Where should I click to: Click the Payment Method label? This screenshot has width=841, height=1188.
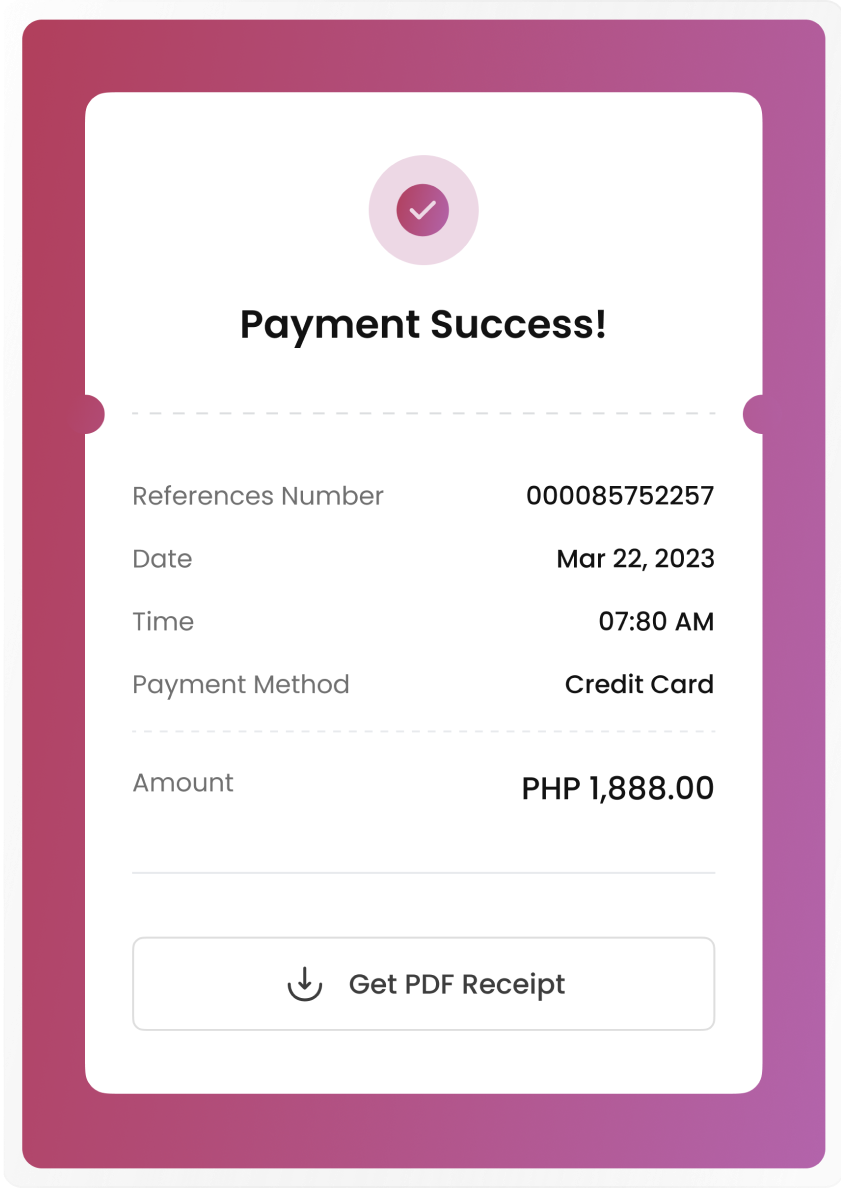click(x=241, y=684)
